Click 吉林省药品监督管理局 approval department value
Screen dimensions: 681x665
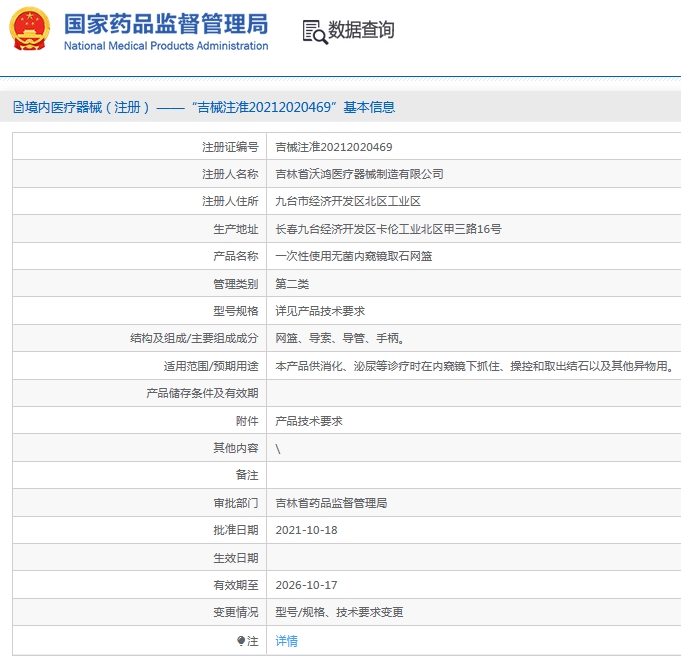(x=331, y=503)
